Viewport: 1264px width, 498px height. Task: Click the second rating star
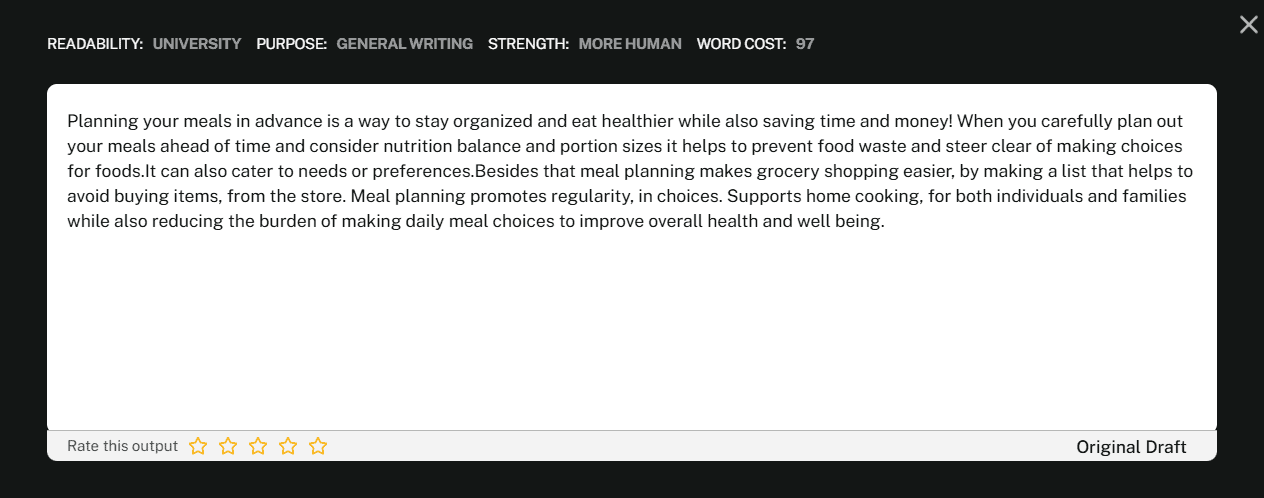tap(228, 446)
